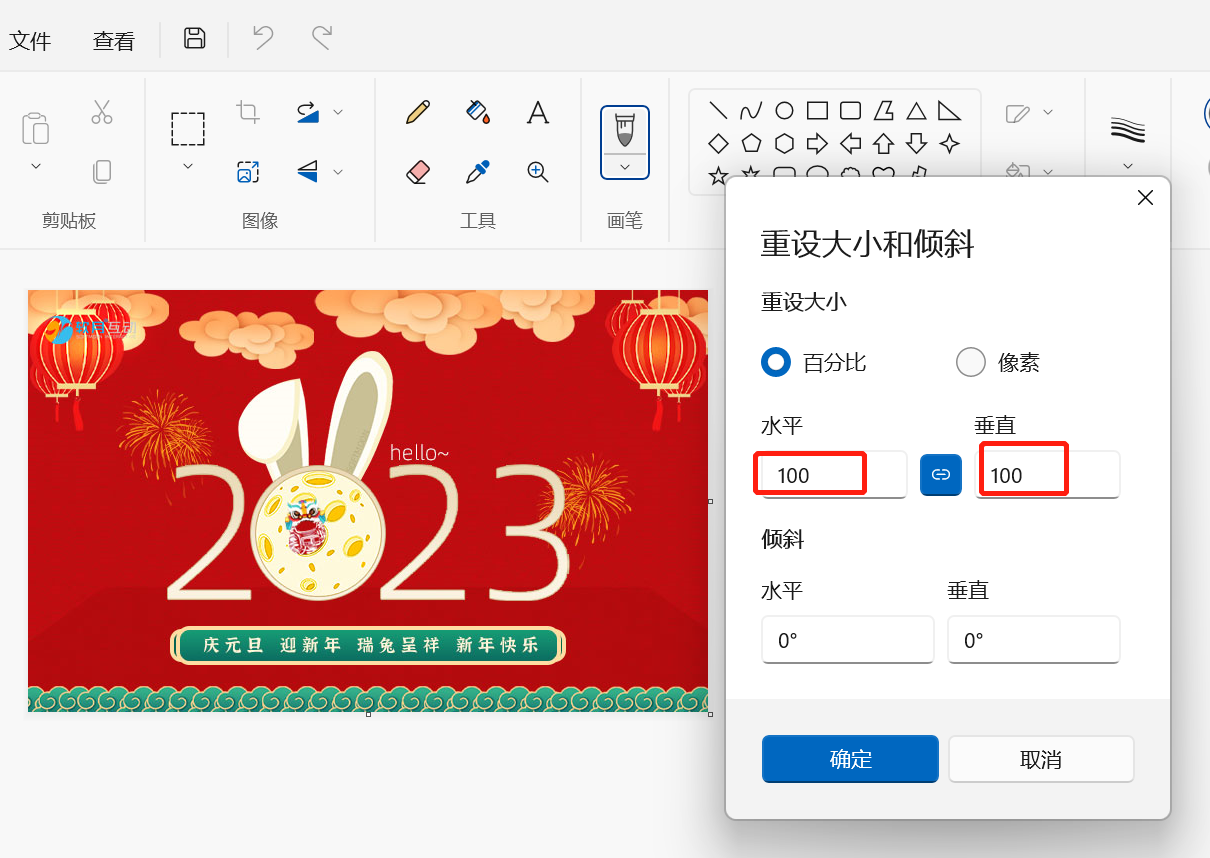This screenshot has width=1210, height=858.
Task: Toggle the aspect ratio link button
Action: (940, 475)
